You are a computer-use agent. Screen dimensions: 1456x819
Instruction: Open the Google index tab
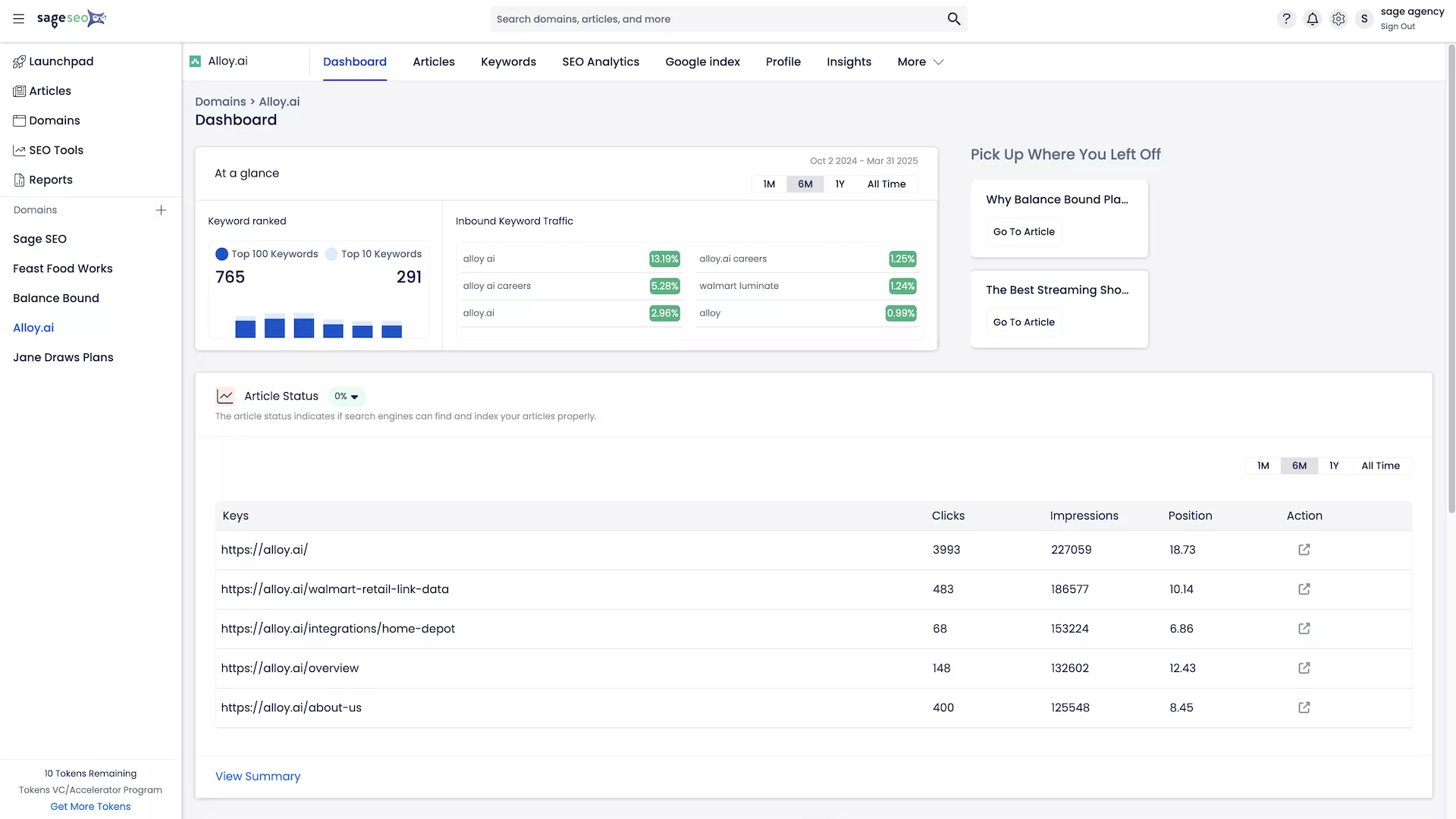(x=702, y=62)
